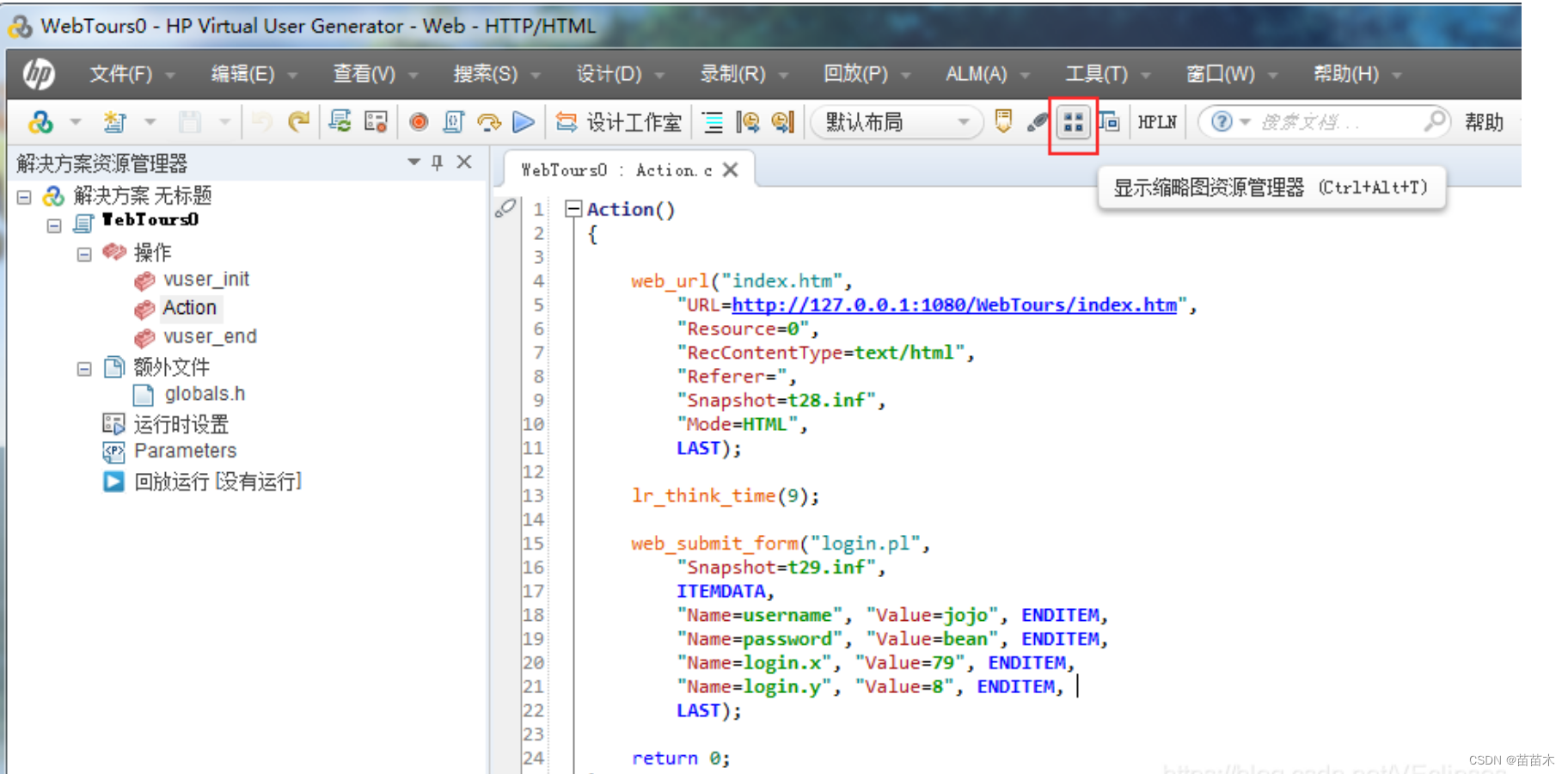The height and width of the screenshot is (774, 1568).
Task: Collapse the WebTours0 script node
Action: pos(54,225)
